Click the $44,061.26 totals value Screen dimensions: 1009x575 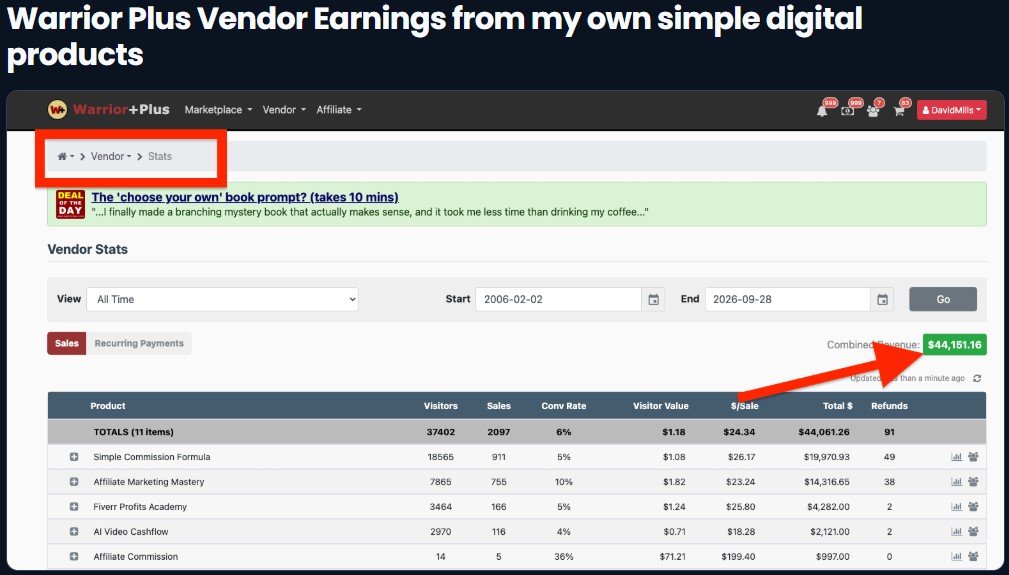(824, 432)
